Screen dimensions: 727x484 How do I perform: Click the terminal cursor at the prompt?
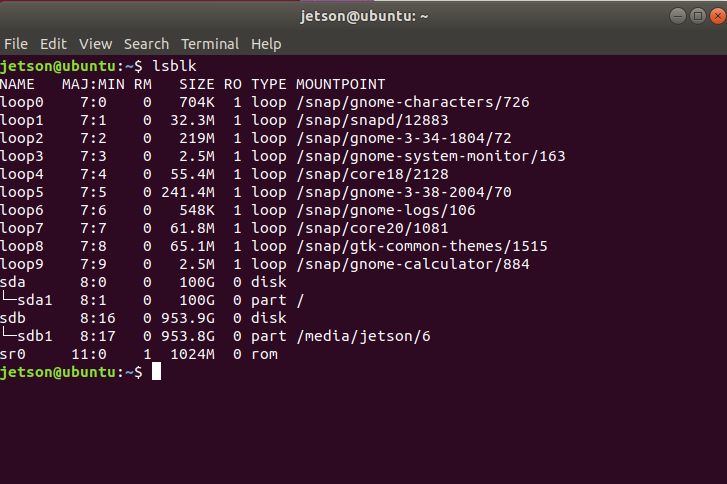tap(155, 372)
